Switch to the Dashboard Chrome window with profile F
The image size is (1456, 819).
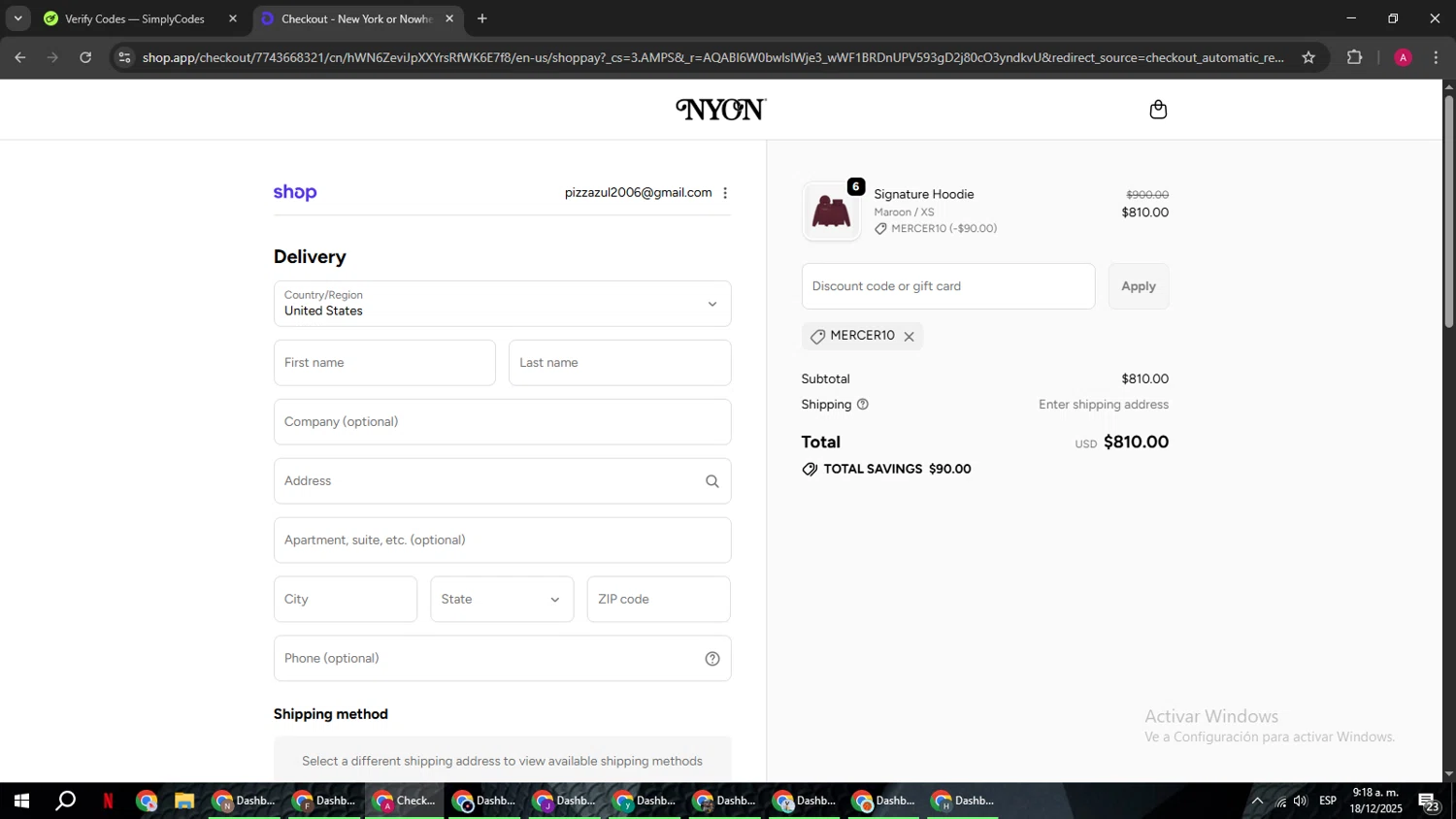pos(325,802)
